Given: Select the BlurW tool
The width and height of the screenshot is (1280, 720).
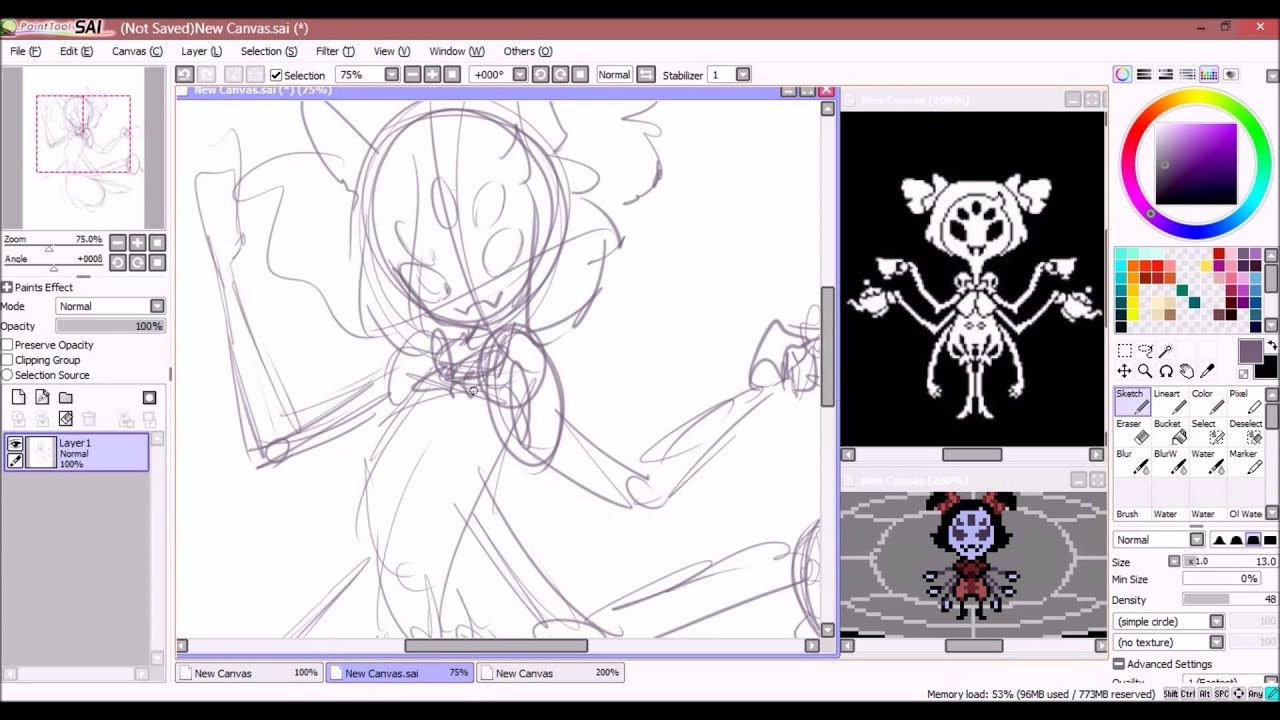Looking at the screenshot, I should [x=1170, y=461].
